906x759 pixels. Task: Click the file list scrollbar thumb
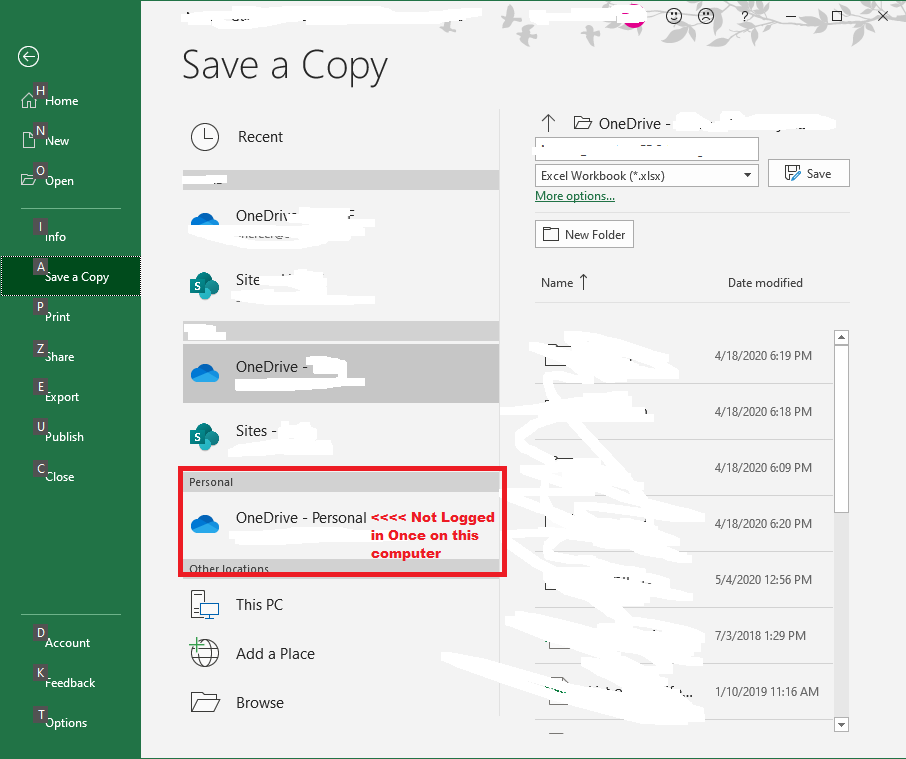[841, 429]
